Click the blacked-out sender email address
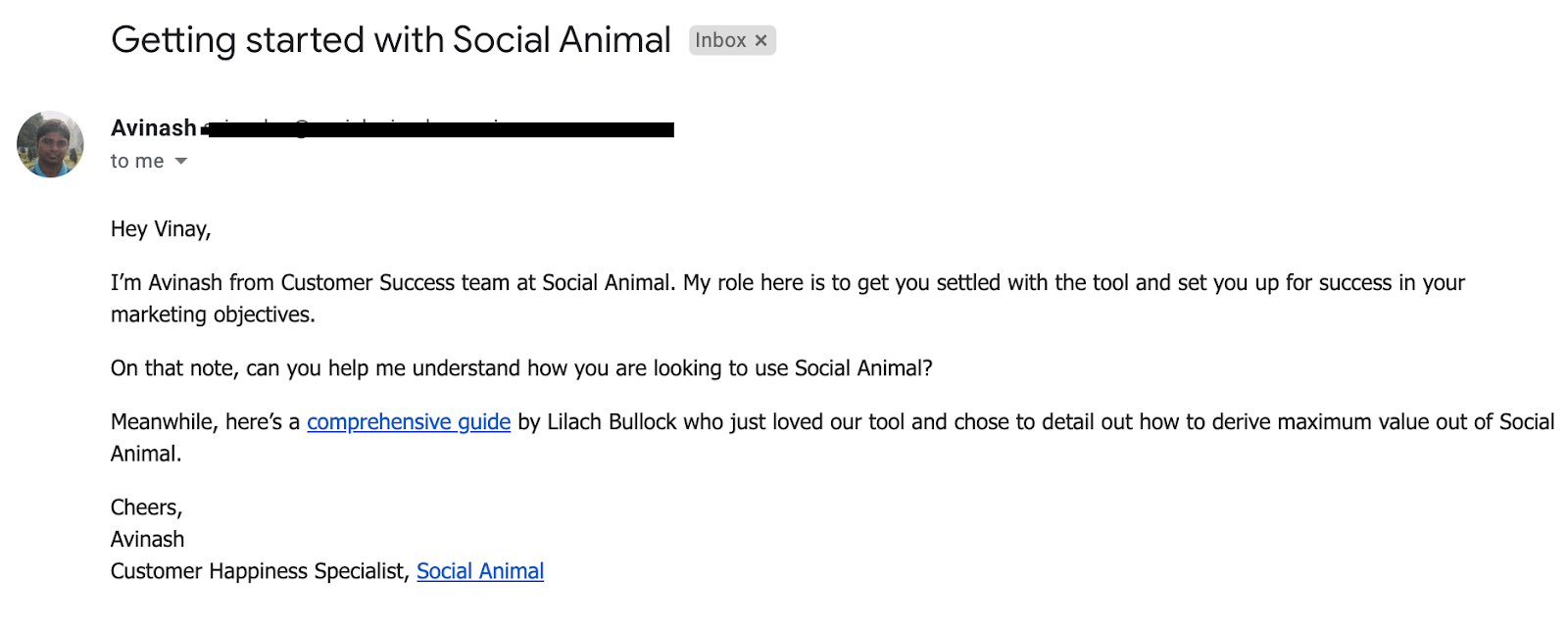 pos(441,129)
